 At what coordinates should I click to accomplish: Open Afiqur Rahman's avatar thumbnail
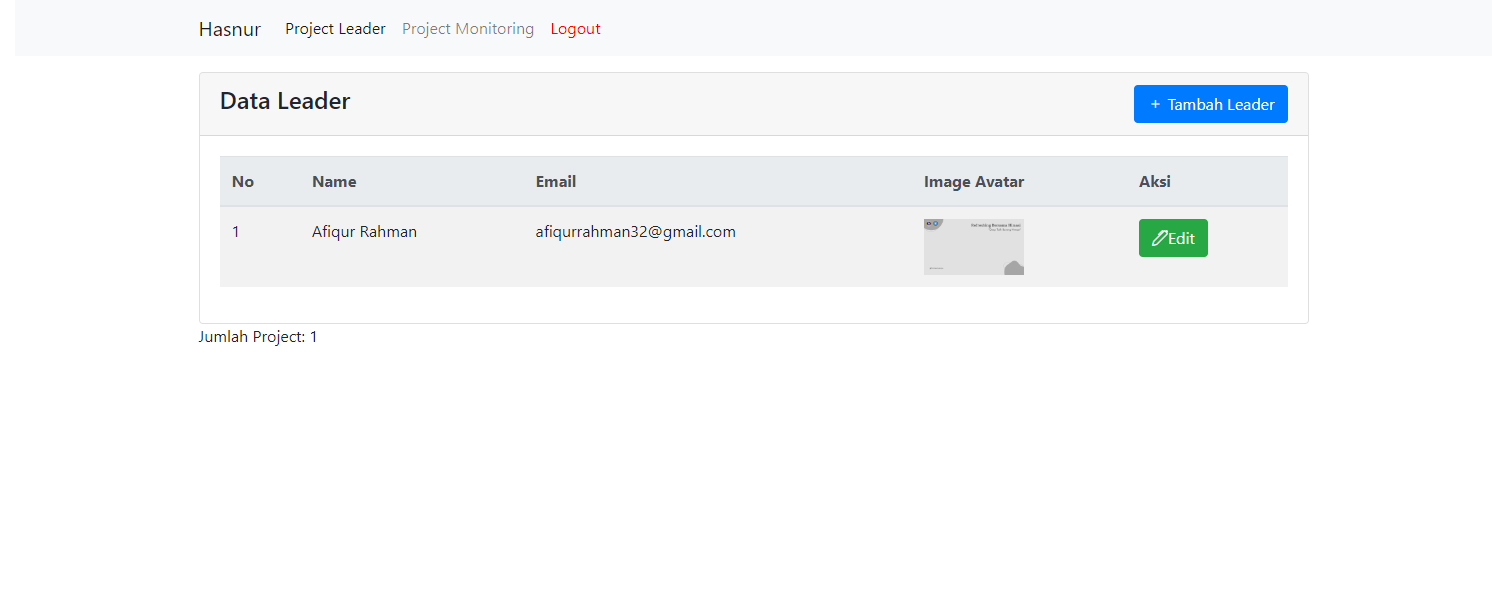[974, 247]
